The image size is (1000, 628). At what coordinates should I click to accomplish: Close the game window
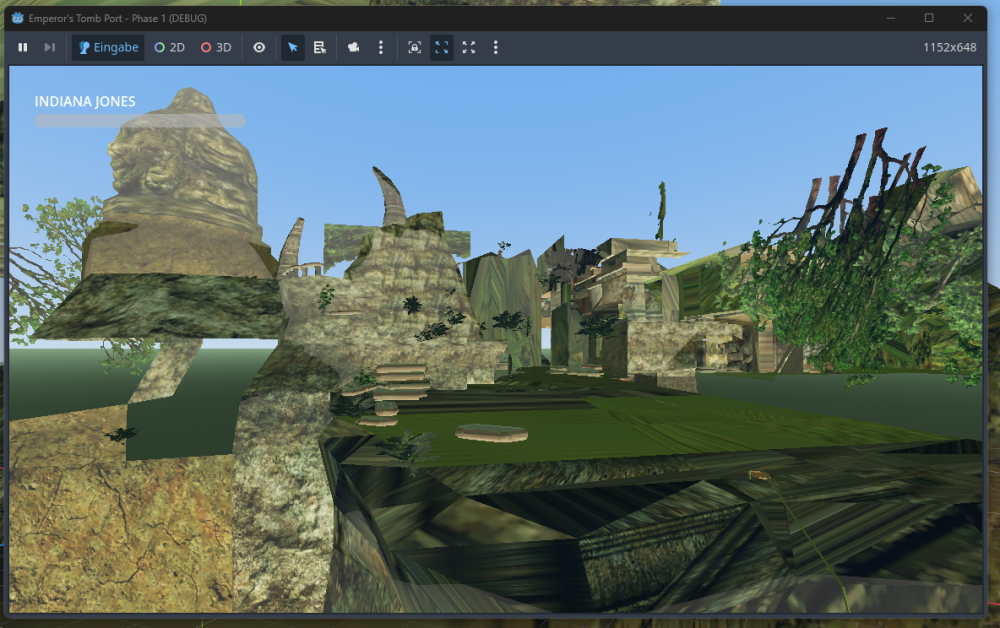pos(967,18)
